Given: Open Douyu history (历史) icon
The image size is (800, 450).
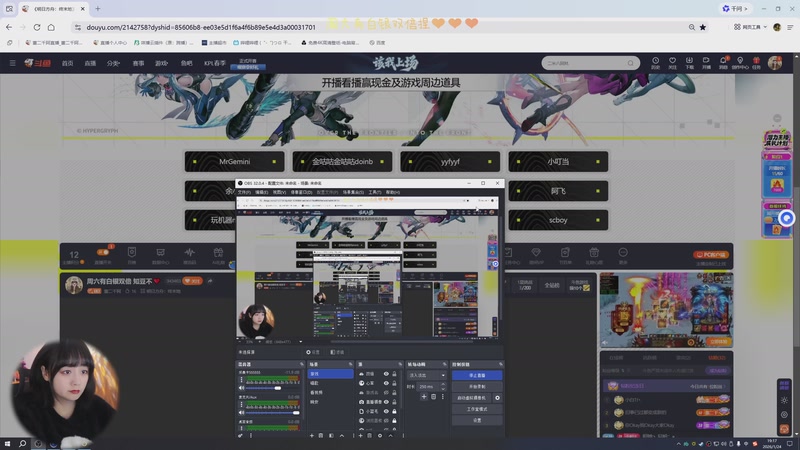Looking at the screenshot, I should coord(656,61).
